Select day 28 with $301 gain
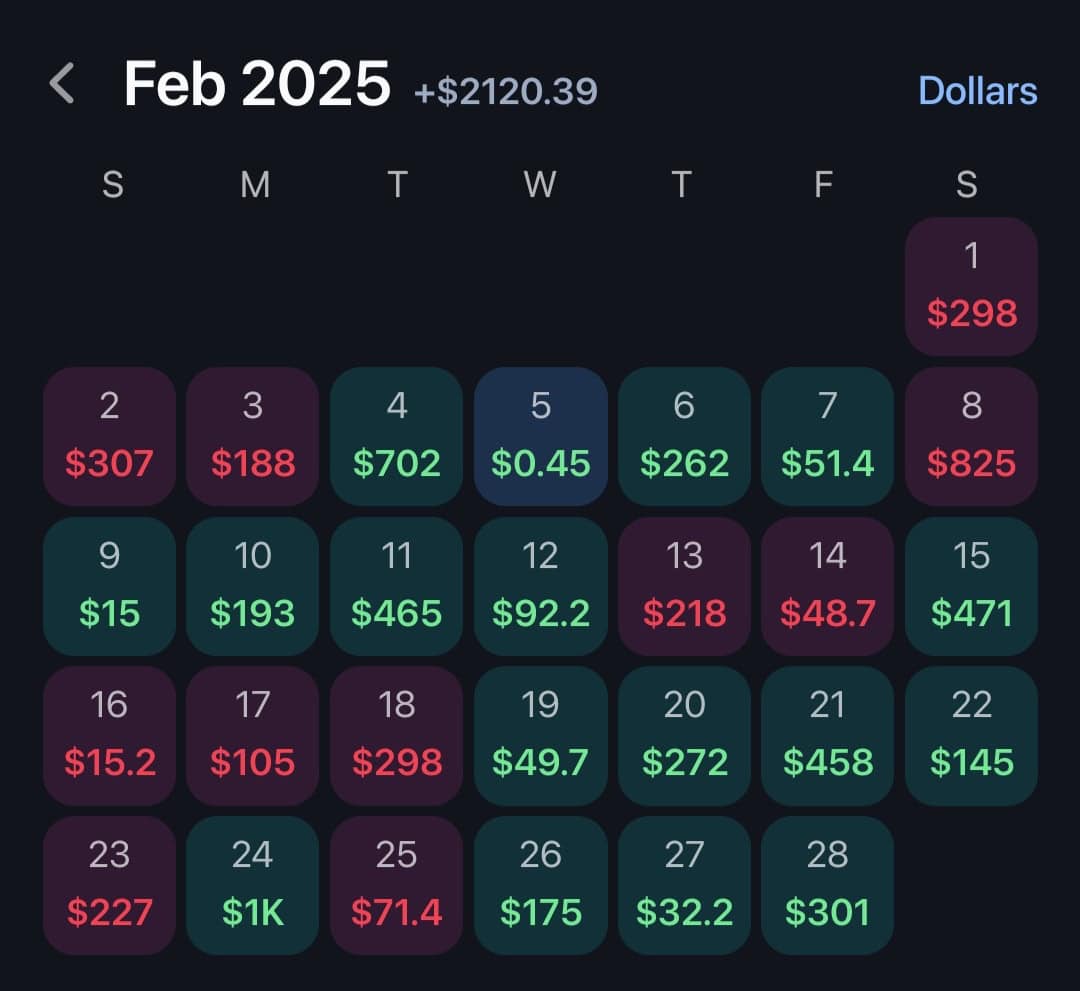 [x=827, y=885]
